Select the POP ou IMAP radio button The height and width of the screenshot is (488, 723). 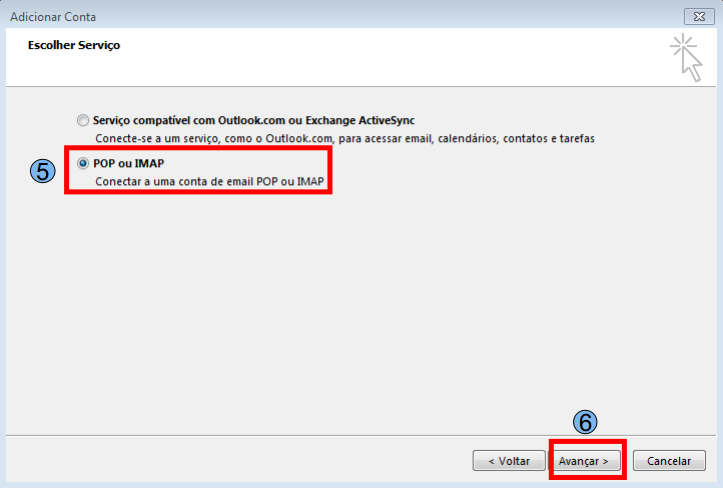tap(83, 163)
